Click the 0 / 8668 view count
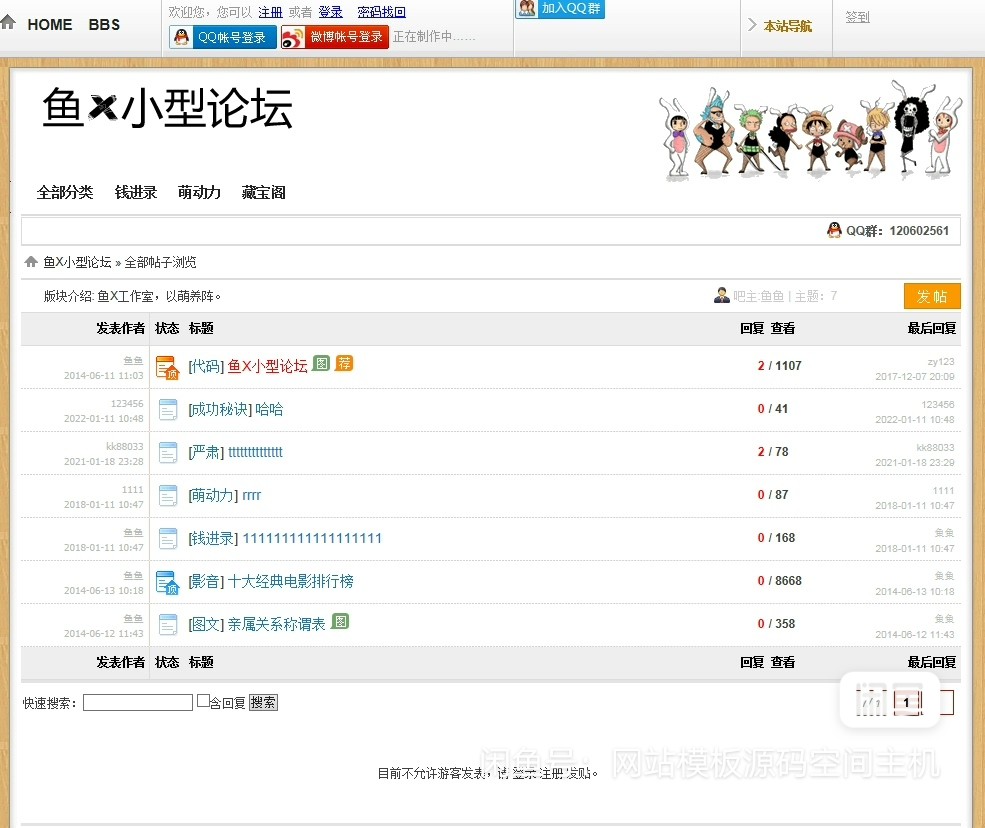Image resolution: width=985 pixels, height=828 pixels. tap(779, 580)
